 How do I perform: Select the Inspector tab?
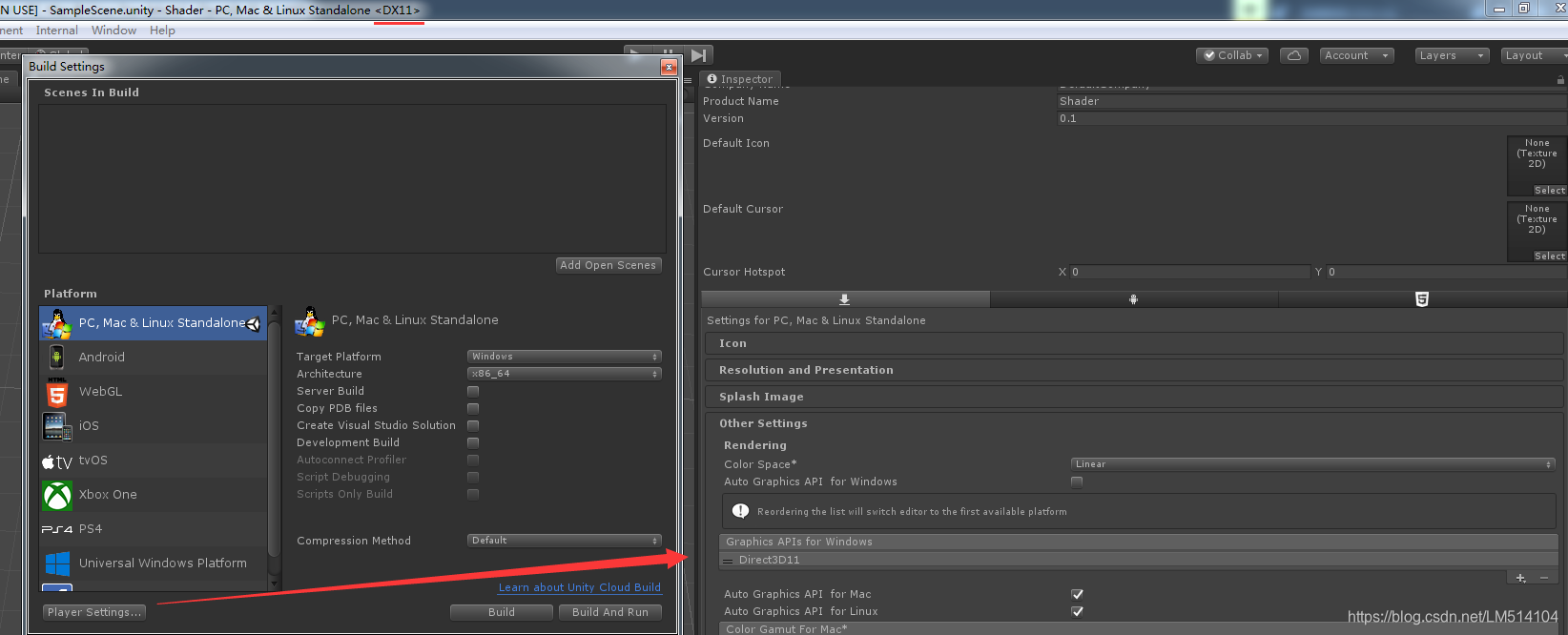pos(740,79)
